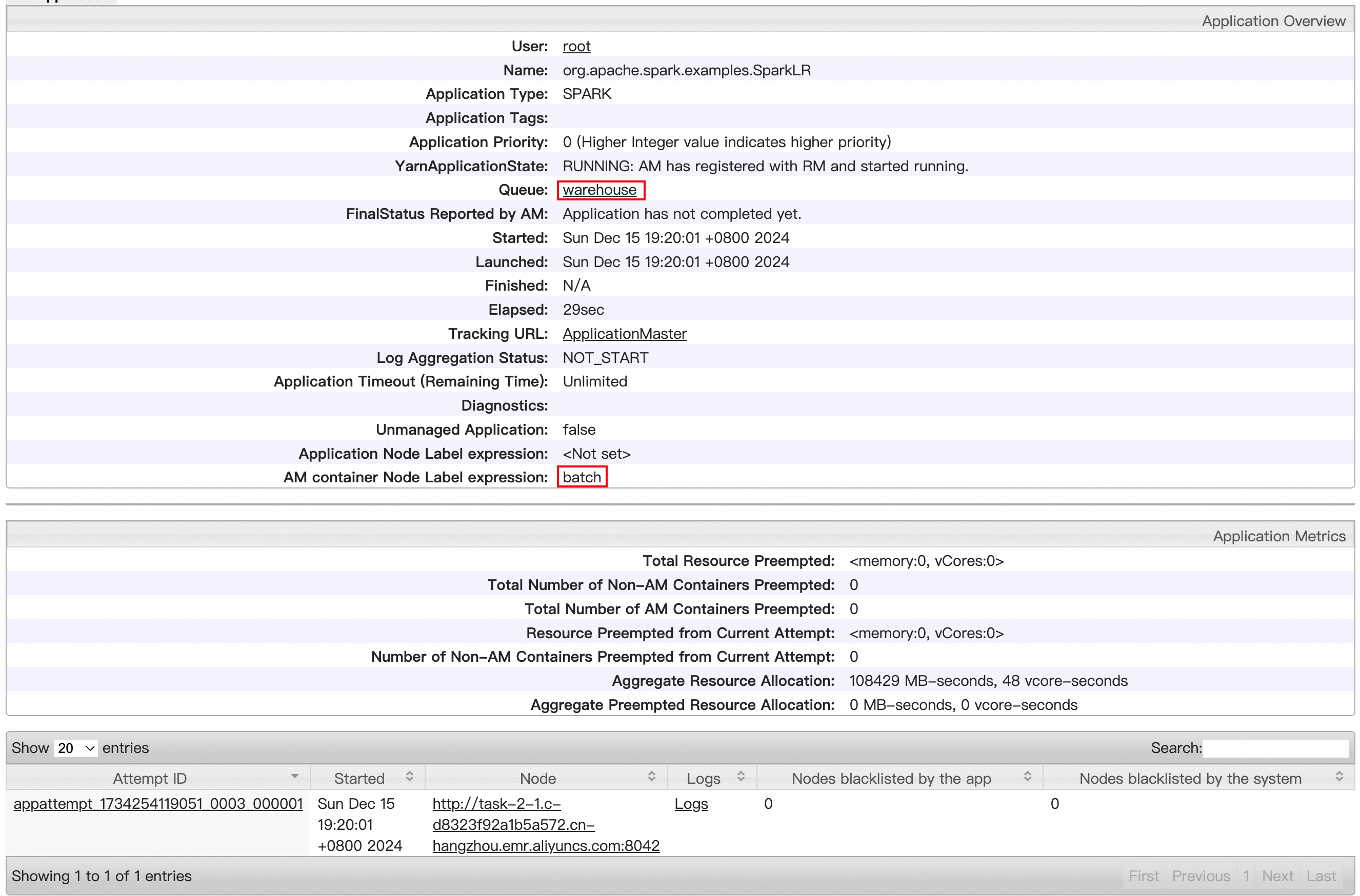Click the Search input field
Screen dimensions: 1360x896
click(x=1275, y=748)
